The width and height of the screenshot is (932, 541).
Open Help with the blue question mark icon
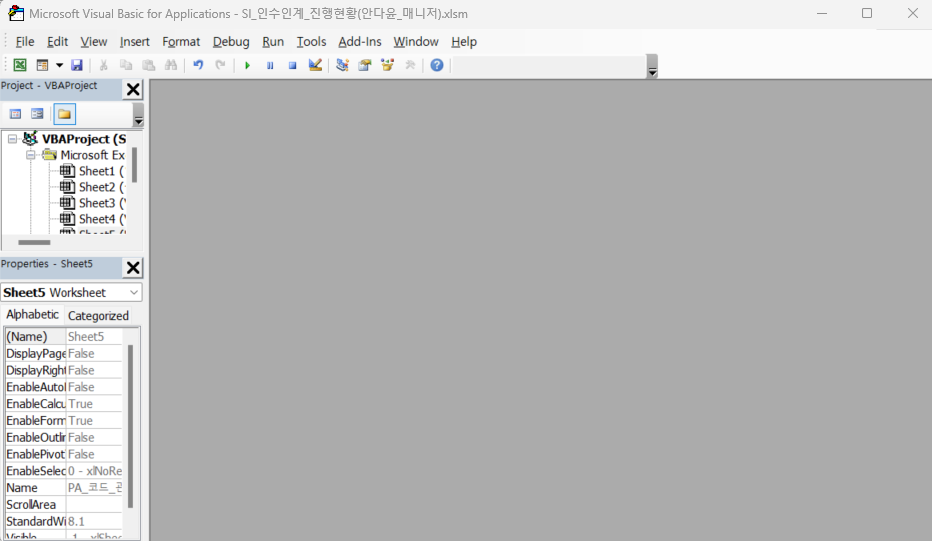[x=437, y=65]
